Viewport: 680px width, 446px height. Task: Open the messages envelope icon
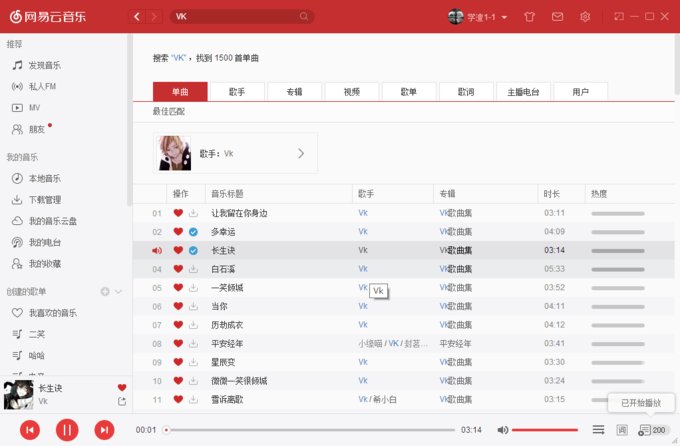click(x=557, y=16)
